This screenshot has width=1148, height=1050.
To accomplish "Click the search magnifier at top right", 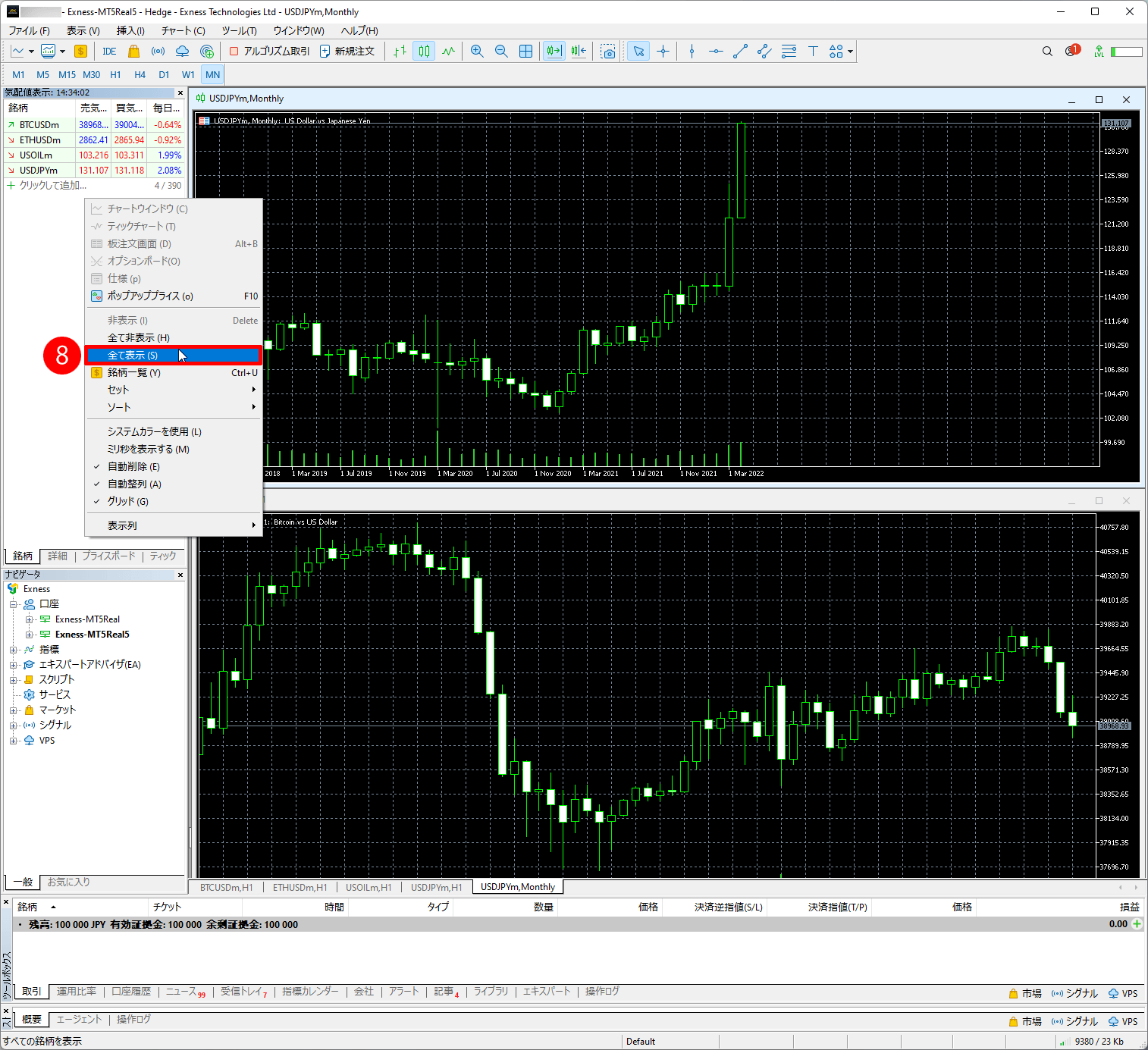I will click(1047, 52).
